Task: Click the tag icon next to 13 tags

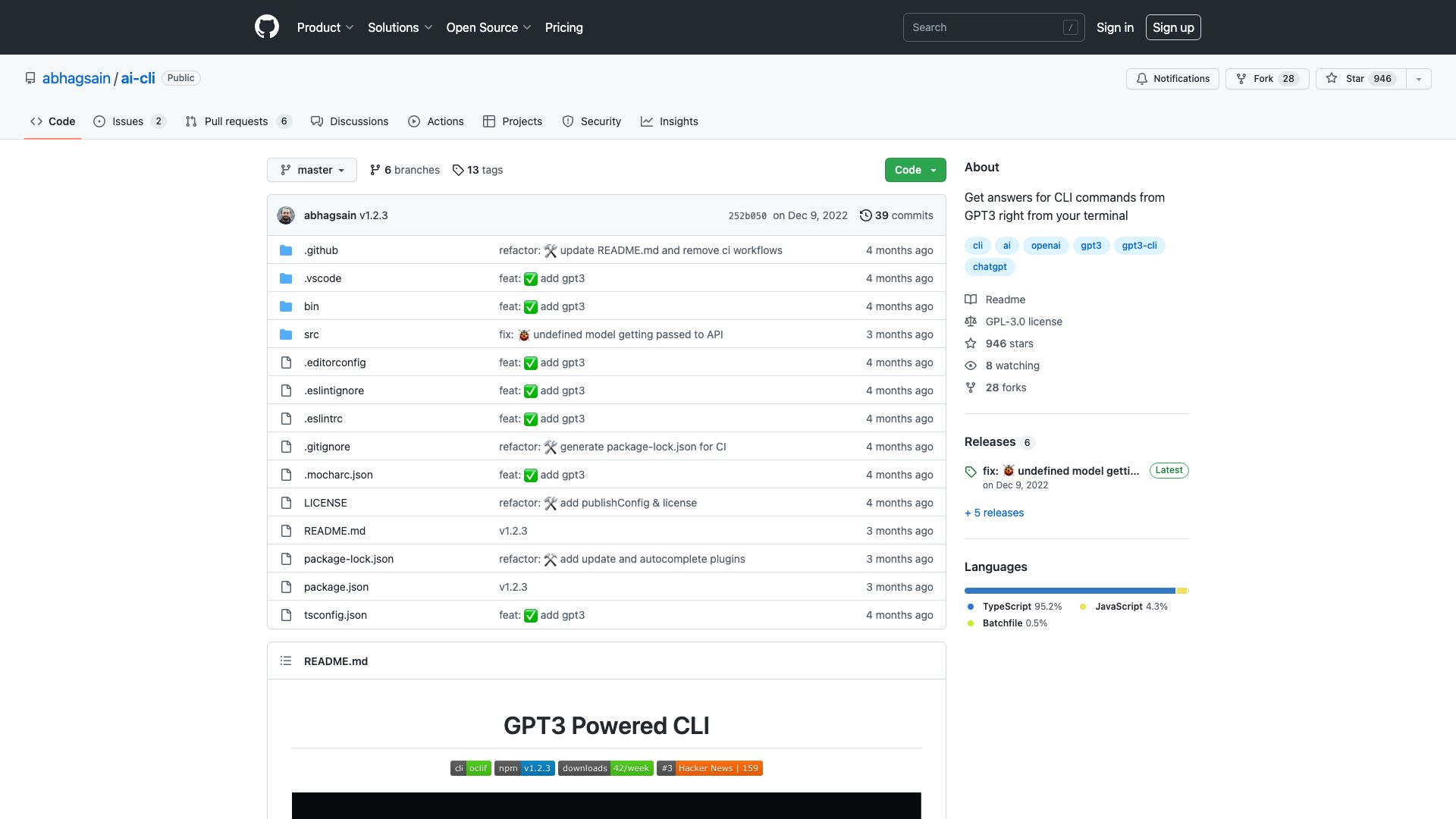Action: (x=458, y=170)
